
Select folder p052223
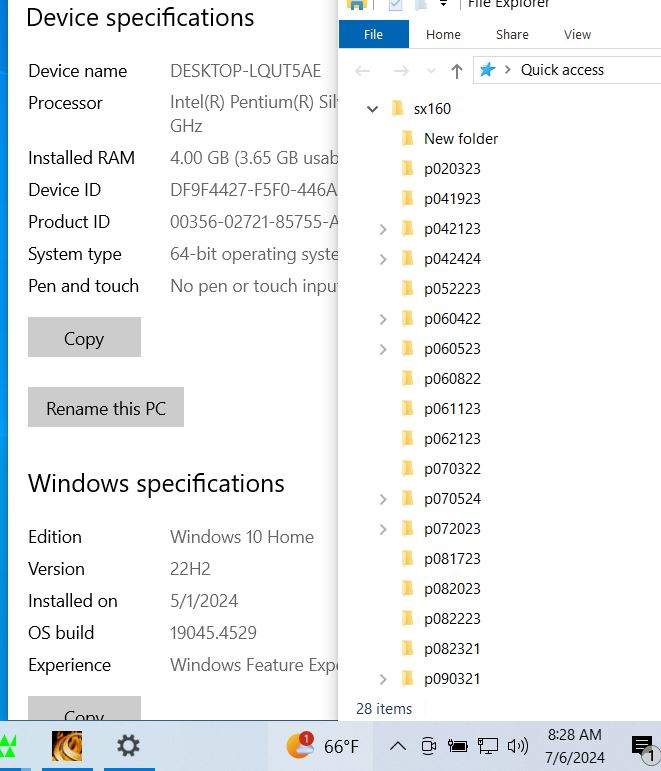click(452, 289)
